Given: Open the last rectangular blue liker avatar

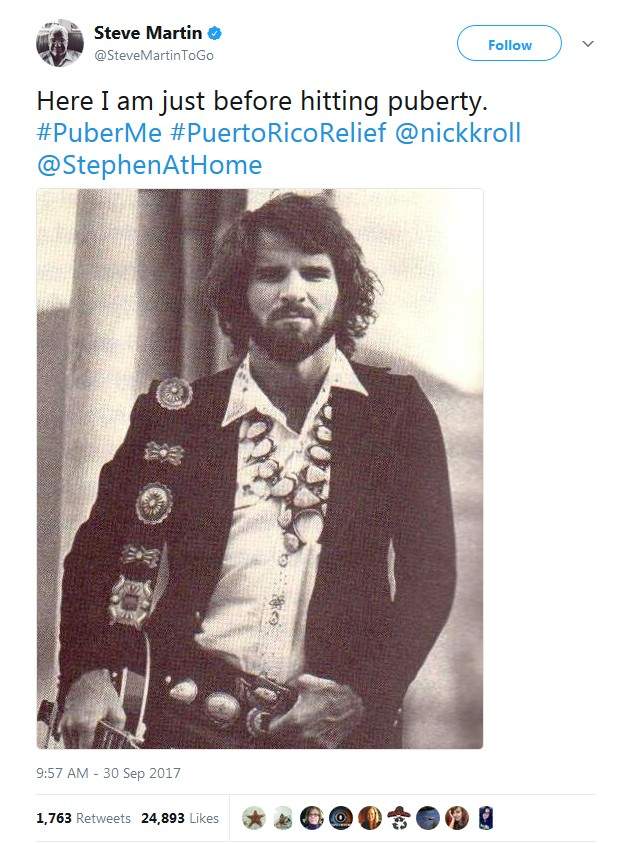Looking at the screenshot, I should (486, 818).
